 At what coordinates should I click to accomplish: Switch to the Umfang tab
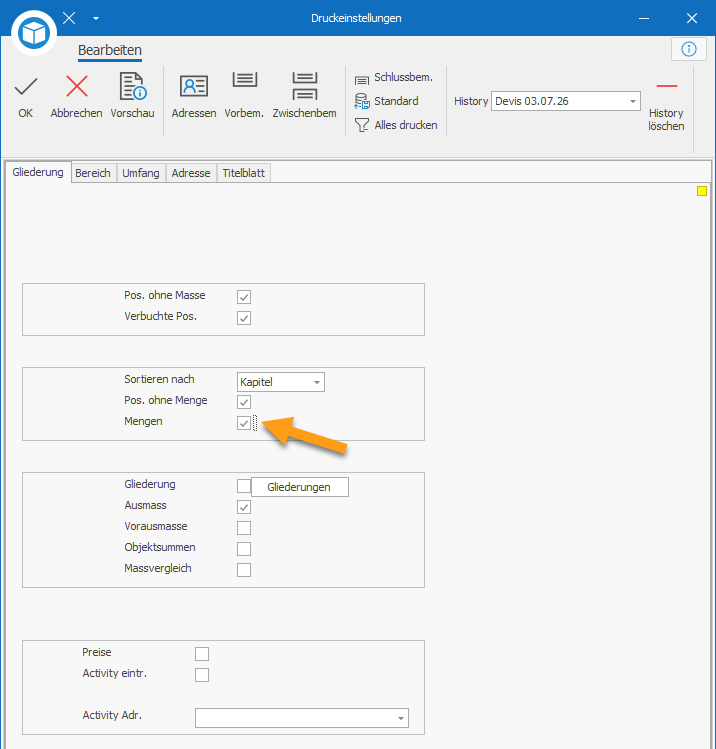click(141, 173)
